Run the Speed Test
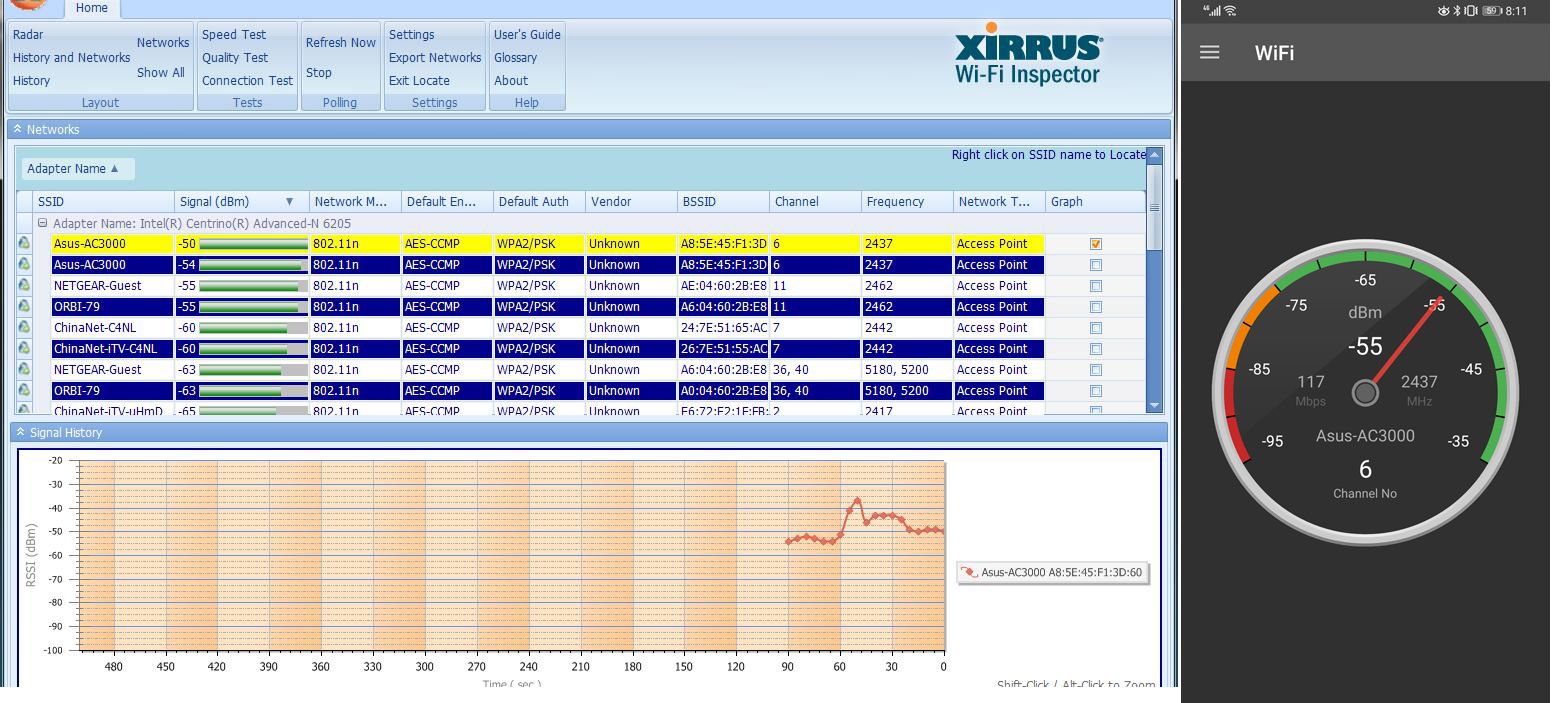The height and width of the screenshot is (703, 1556). pos(234,34)
